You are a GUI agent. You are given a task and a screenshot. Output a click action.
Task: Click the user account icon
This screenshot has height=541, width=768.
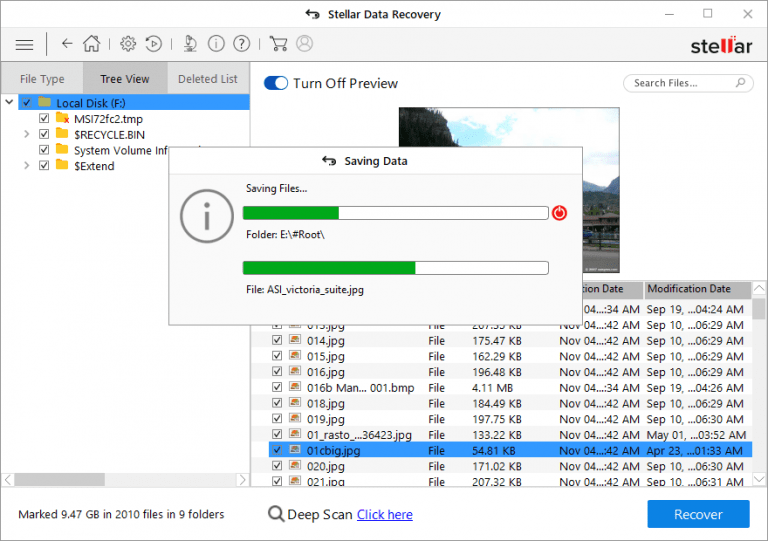tap(304, 44)
